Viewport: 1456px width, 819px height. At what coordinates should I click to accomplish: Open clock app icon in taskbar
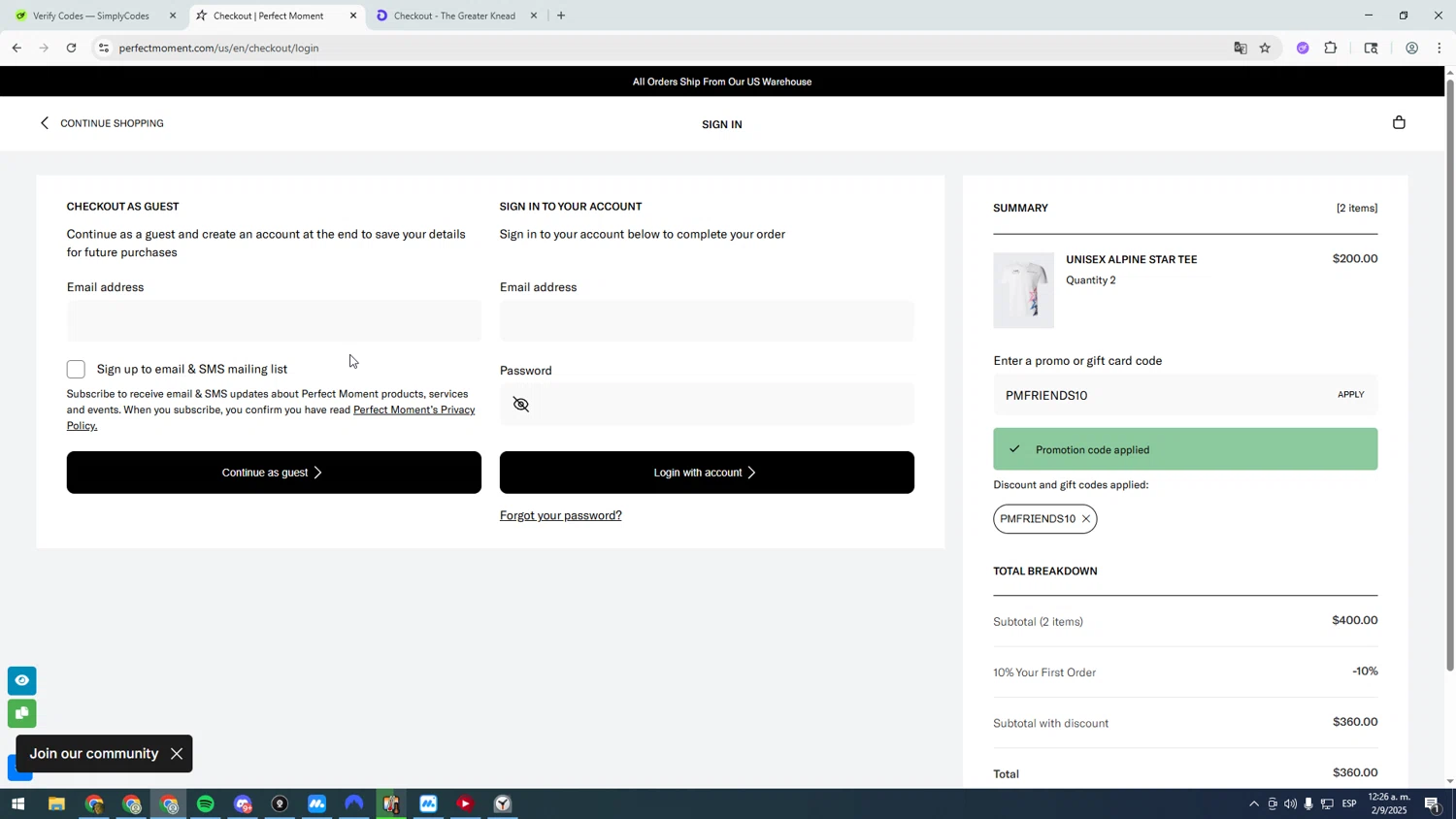503,803
